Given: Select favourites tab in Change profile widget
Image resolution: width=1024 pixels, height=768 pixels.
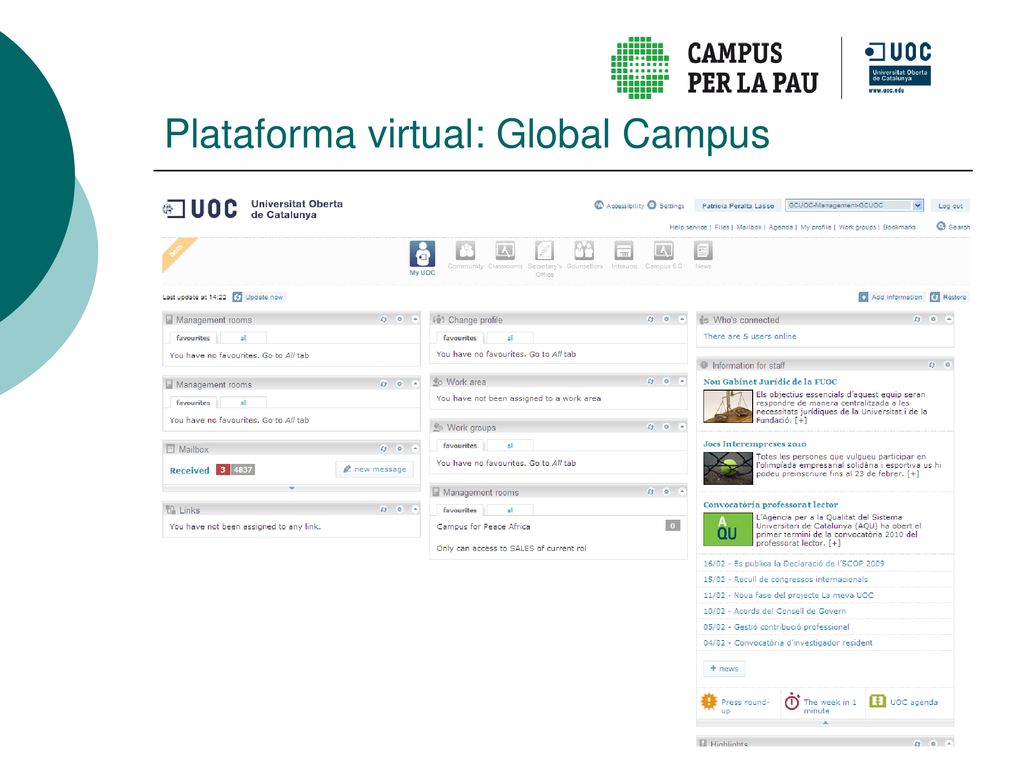Looking at the screenshot, I should (x=460, y=338).
